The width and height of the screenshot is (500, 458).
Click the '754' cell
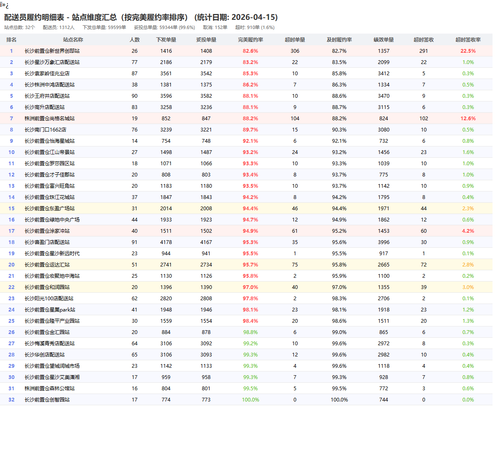[x=166, y=141]
